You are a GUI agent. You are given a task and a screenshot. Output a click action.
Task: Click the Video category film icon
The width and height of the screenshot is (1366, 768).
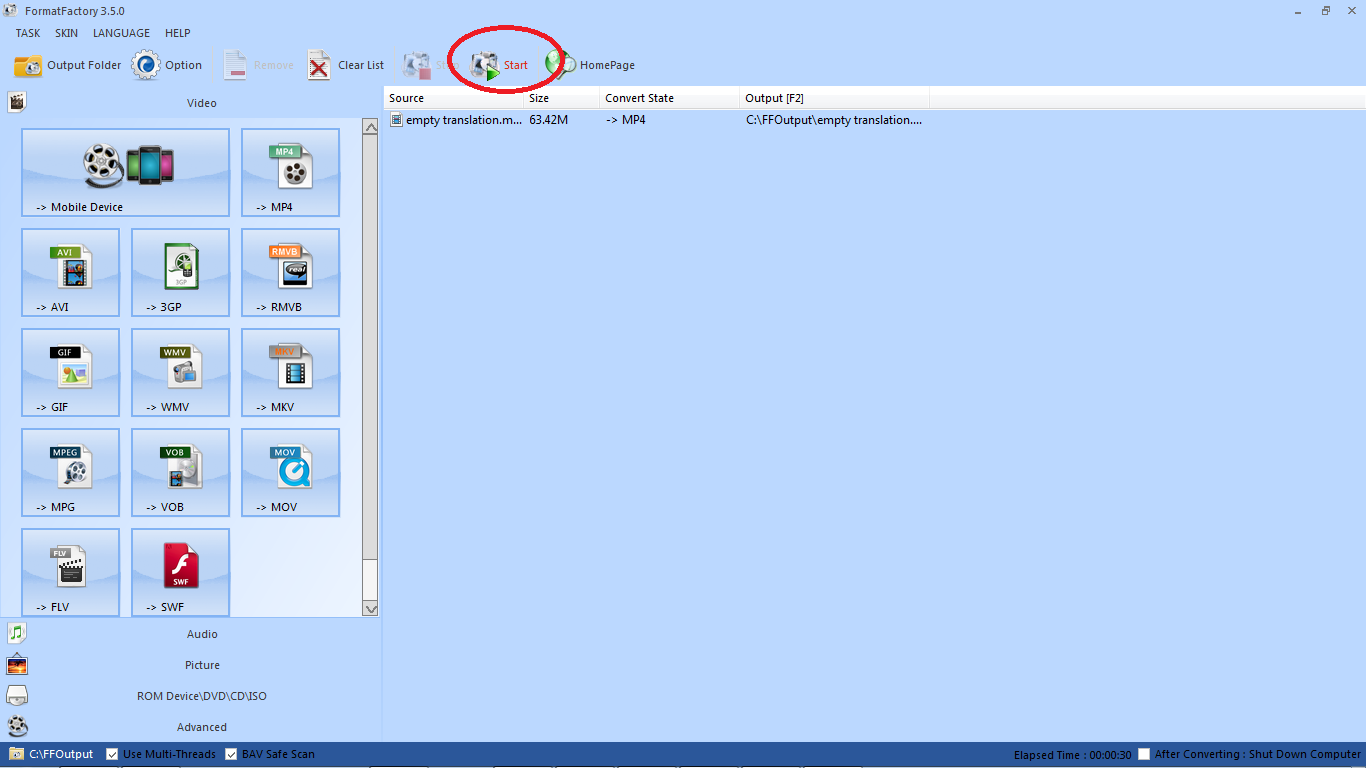coord(17,102)
